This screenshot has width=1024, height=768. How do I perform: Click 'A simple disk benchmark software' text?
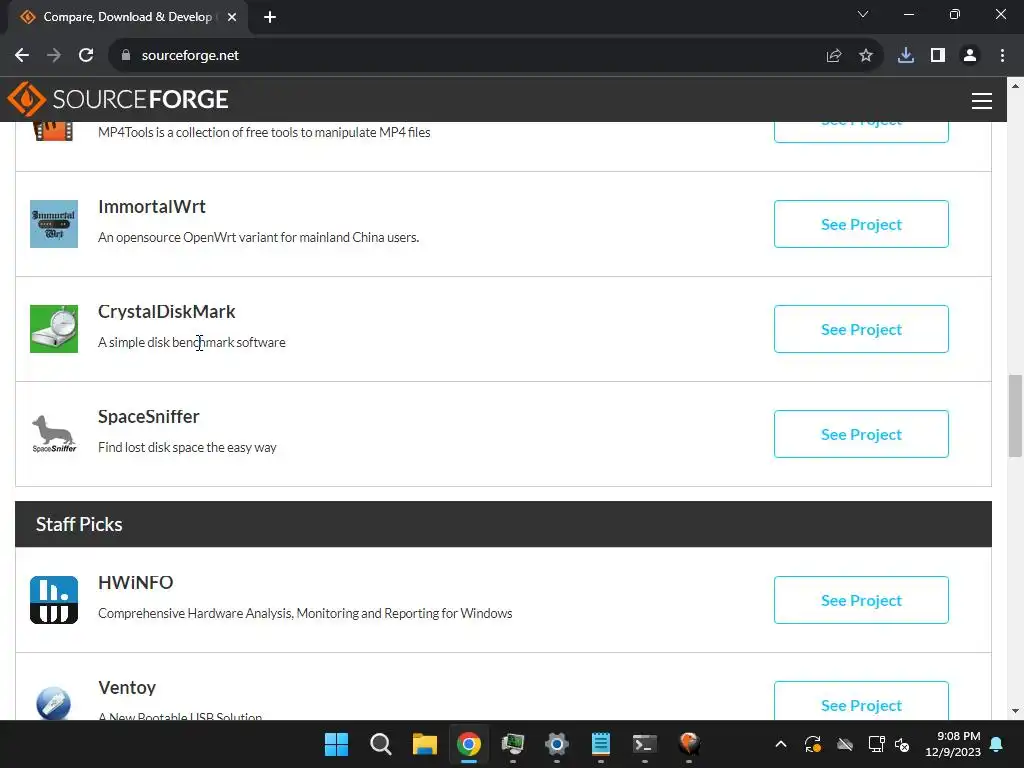point(191,342)
